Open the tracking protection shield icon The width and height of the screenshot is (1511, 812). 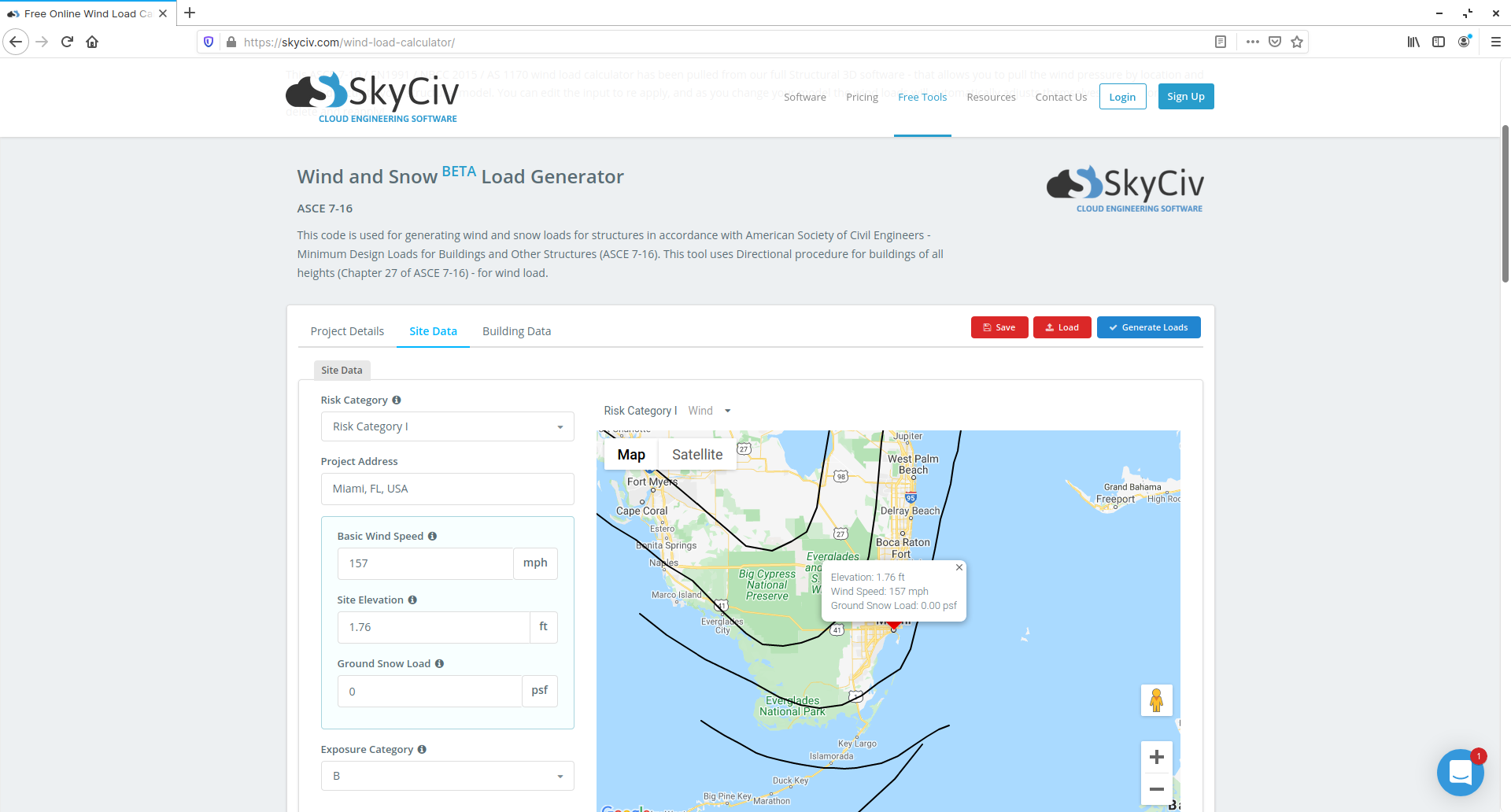pos(209,42)
